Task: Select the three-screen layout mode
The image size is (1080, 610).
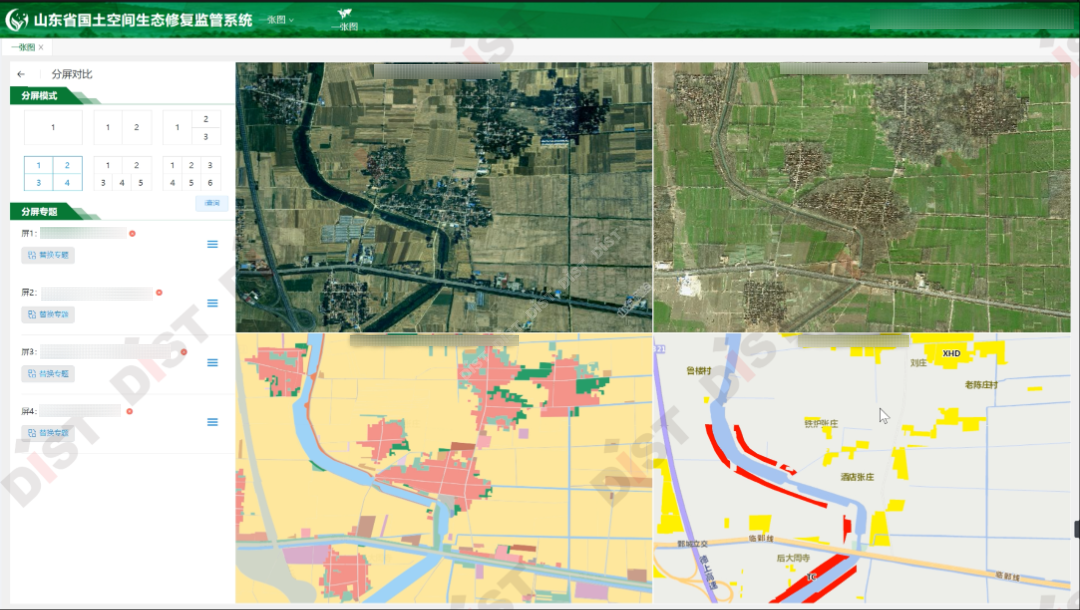Action: [191, 127]
